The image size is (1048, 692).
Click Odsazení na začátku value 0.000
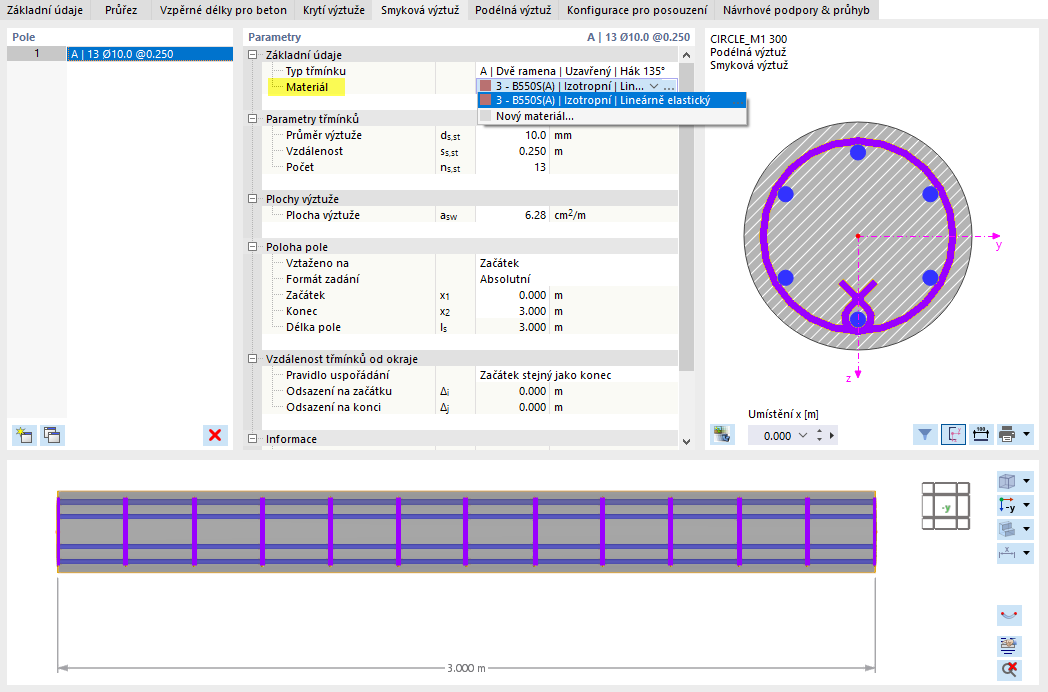tap(512, 391)
